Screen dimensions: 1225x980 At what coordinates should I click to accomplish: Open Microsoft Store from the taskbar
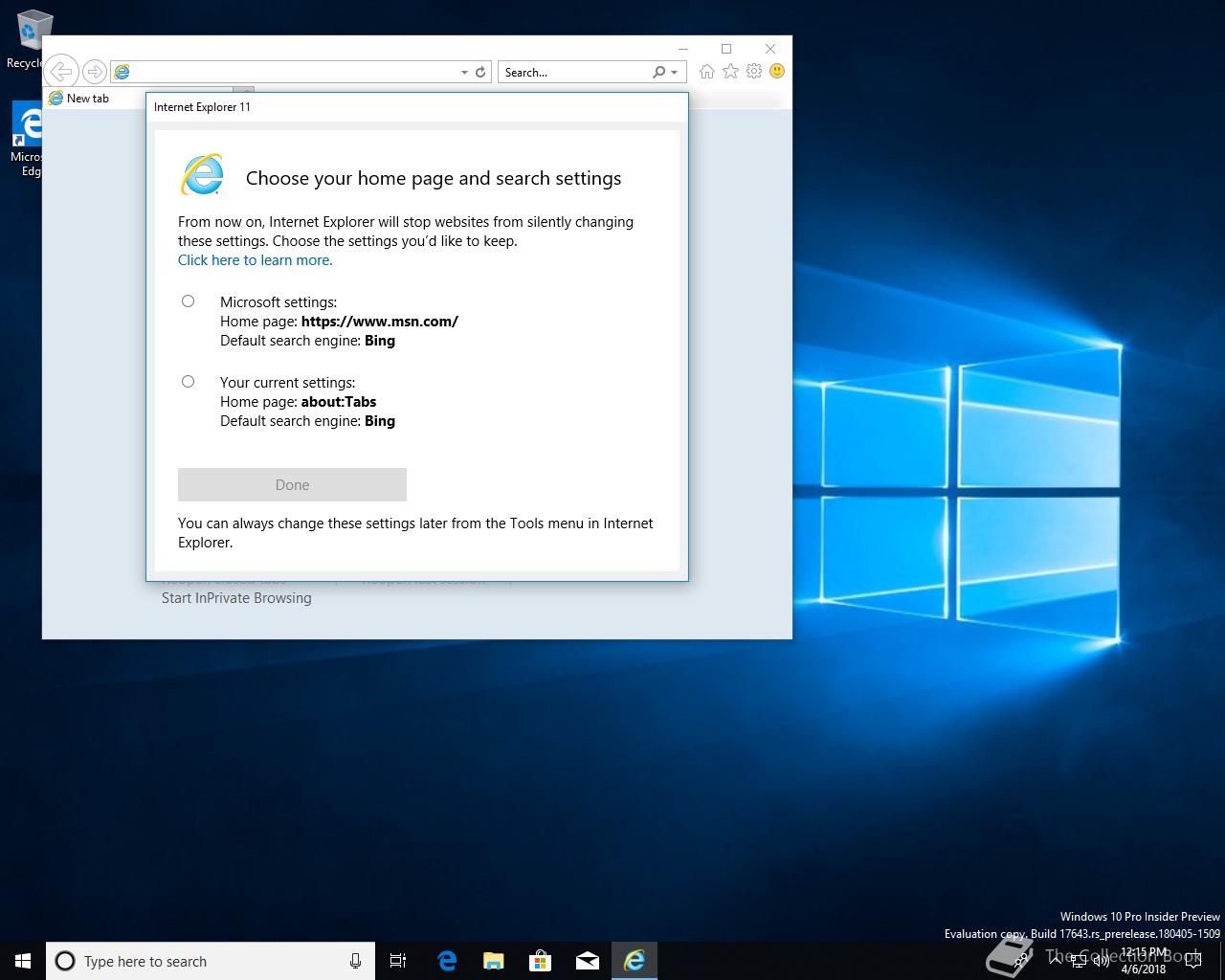(x=541, y=961)
